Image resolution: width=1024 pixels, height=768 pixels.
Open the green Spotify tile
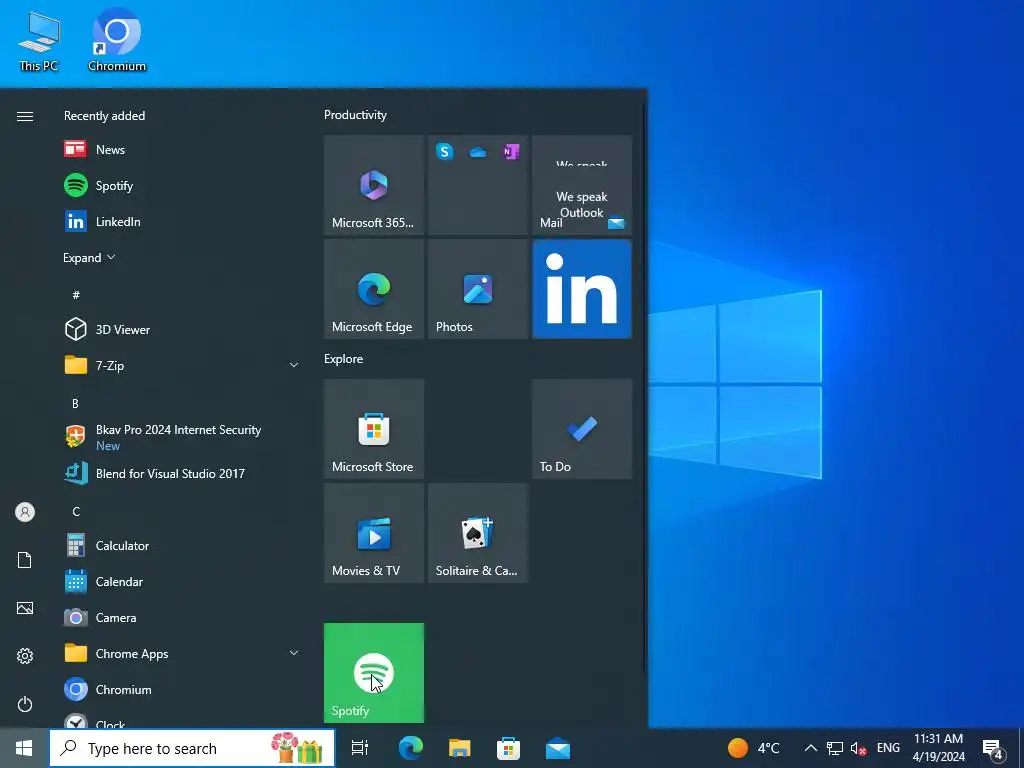[374, 673]
